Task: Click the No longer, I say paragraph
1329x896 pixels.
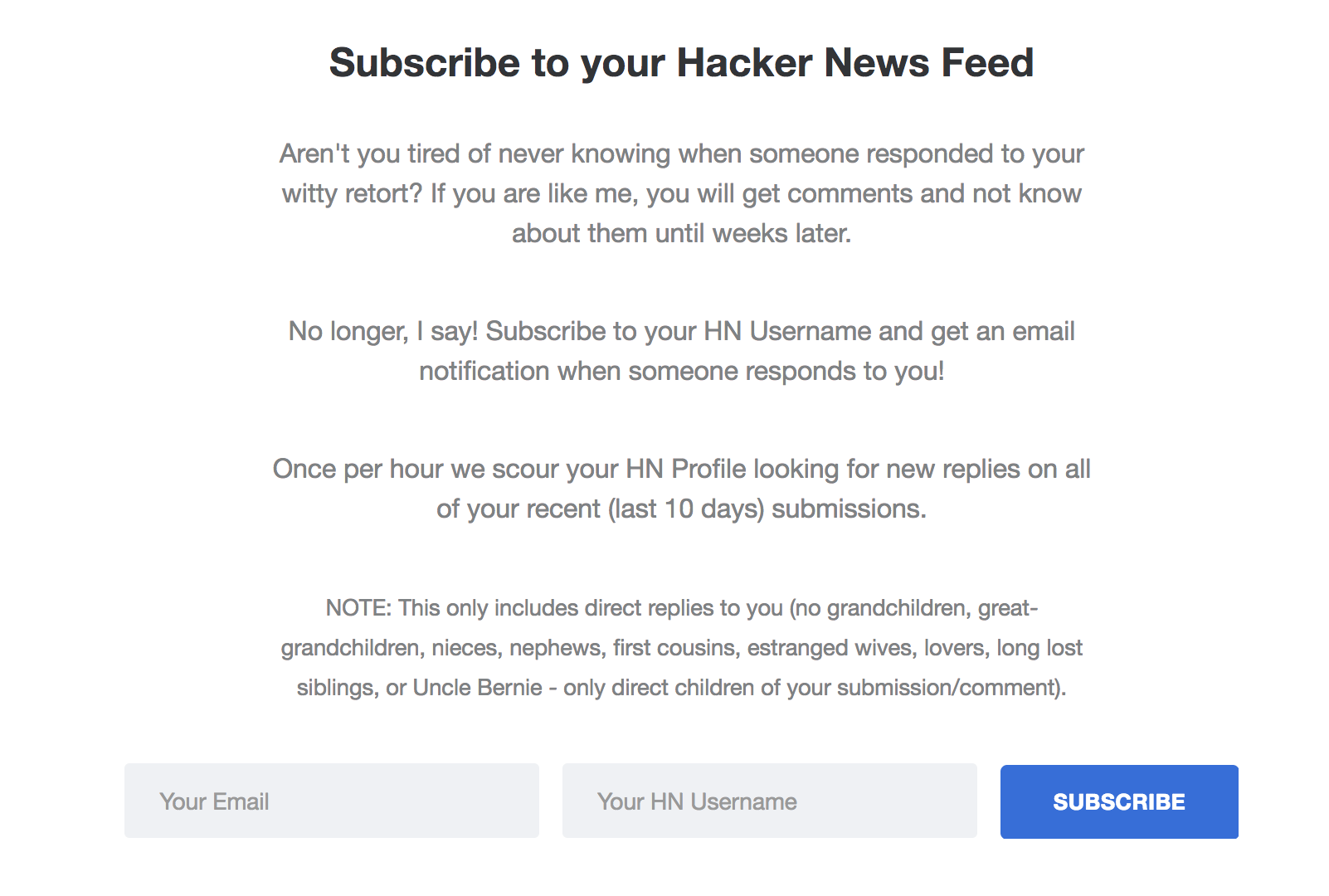Action: point(680,350)
